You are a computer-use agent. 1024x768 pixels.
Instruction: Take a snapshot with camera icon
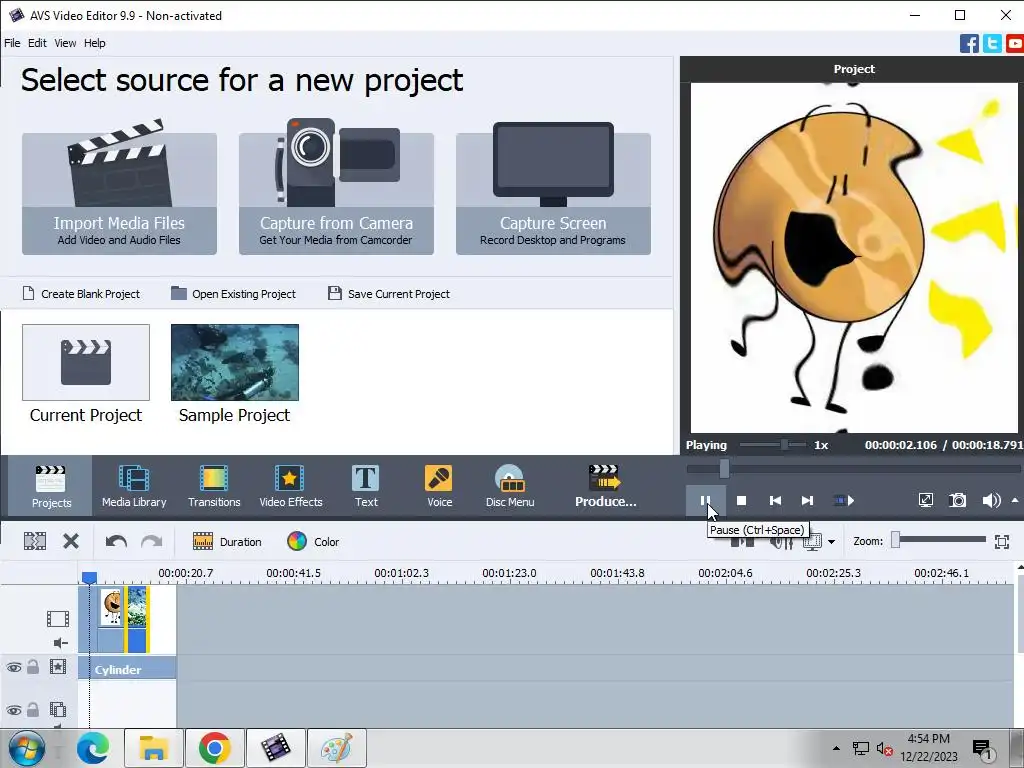coord(957,501)
